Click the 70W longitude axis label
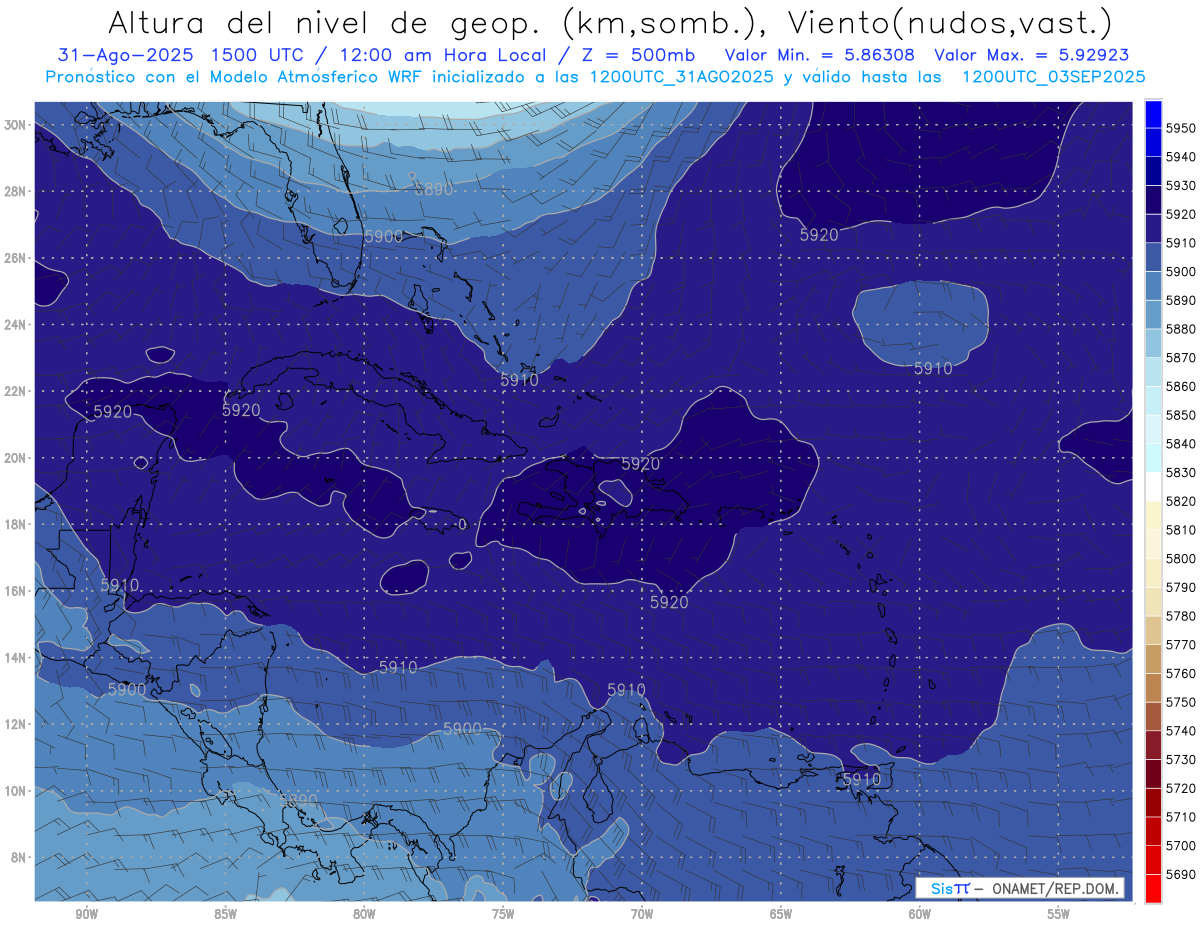The image size is (1200, 927). 642,914
